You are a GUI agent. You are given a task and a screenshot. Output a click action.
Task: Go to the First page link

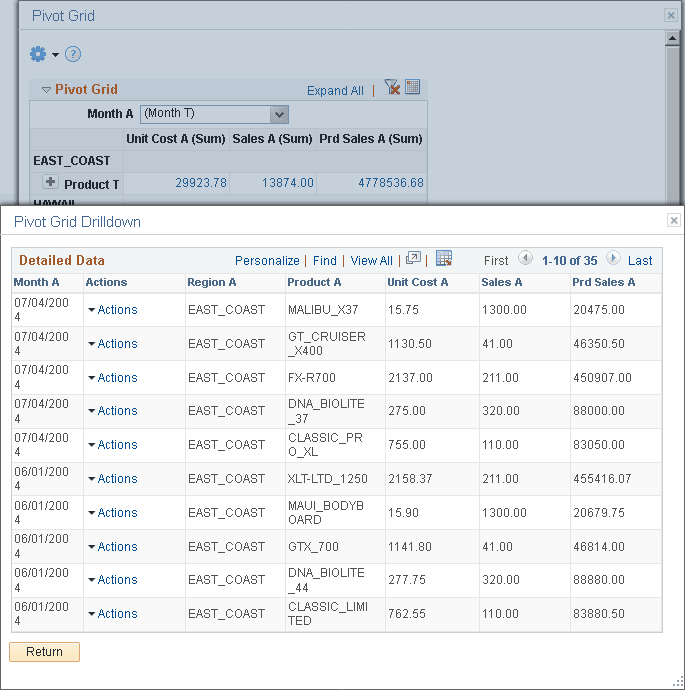(x=496, y=261)
